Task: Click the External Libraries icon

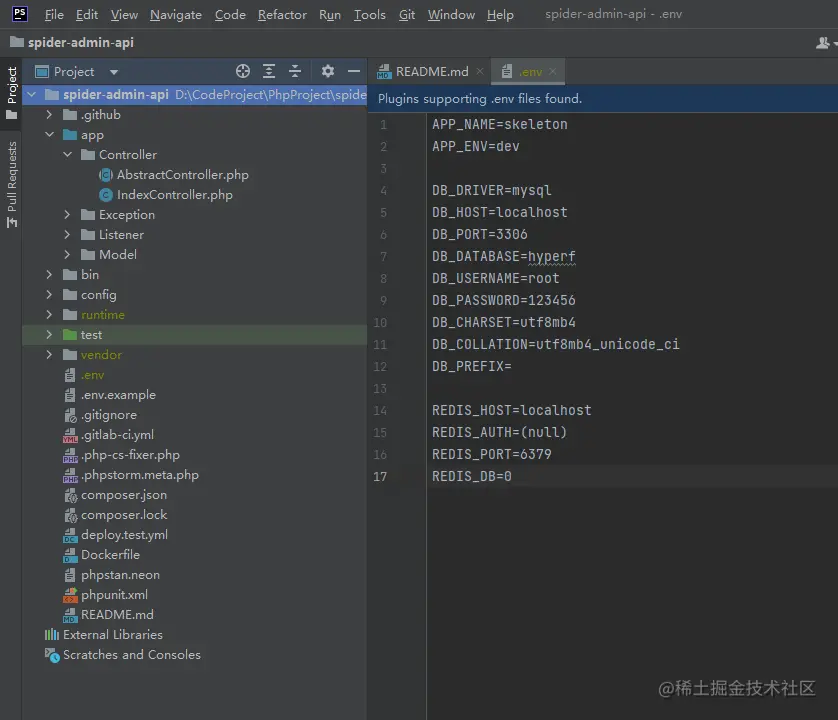Action: (52, 634)
